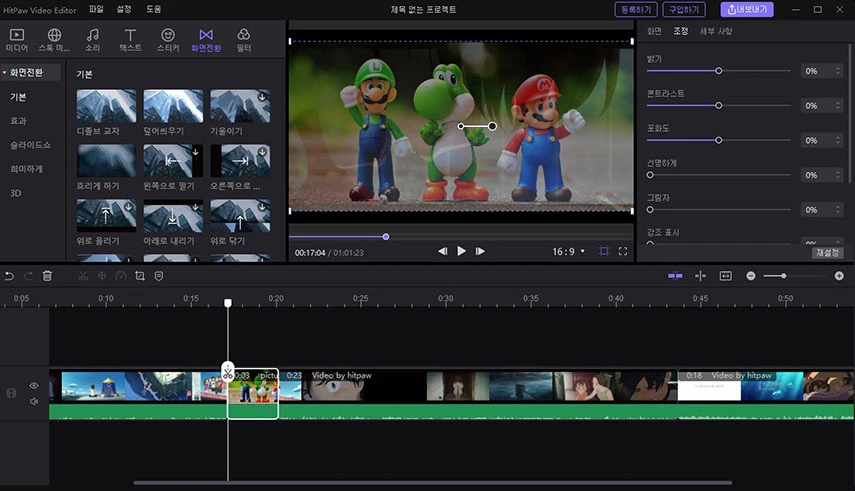Select the 디졸브 교차 transition thumbnail
The image size is (855, 491).
[x=106, y=106]
